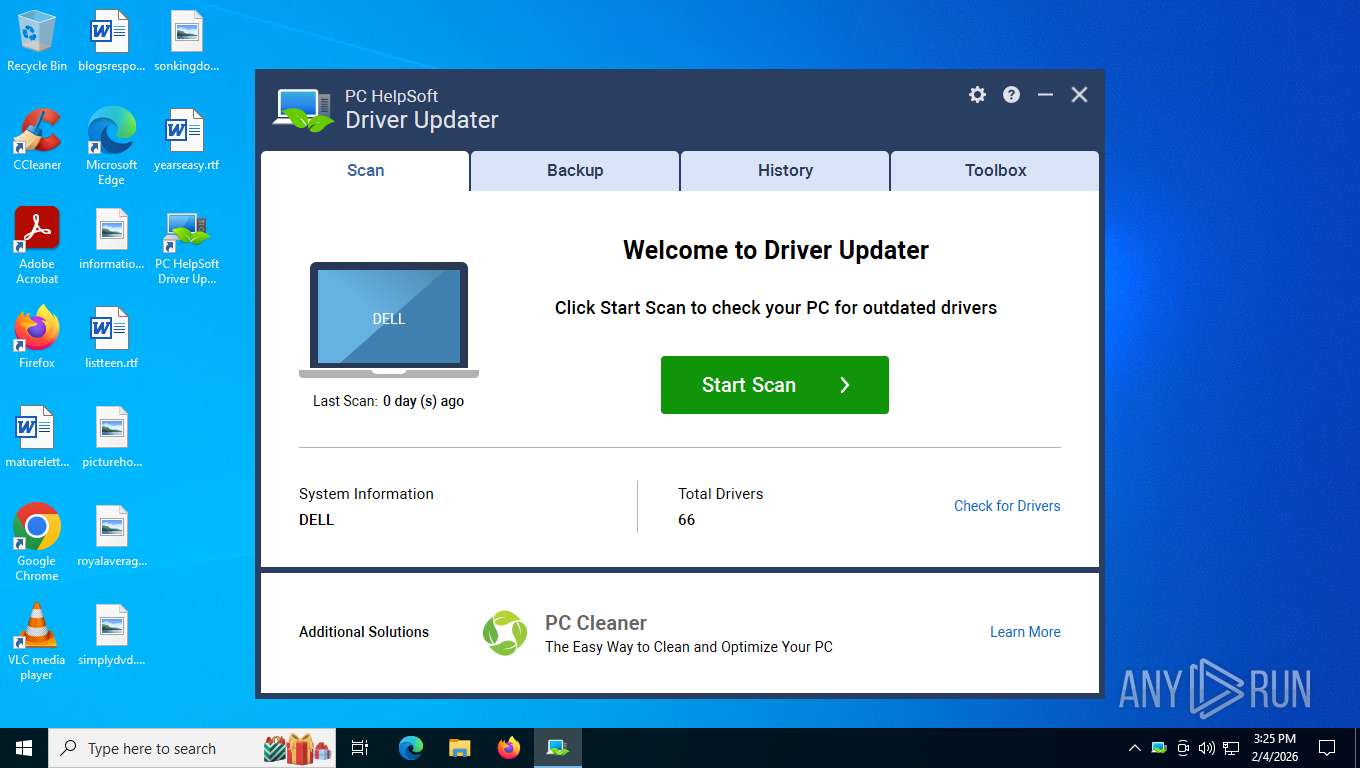Select the royalaverag image file icon
The width and height of the screenshot is (1360, 768).
coord(111,536)
